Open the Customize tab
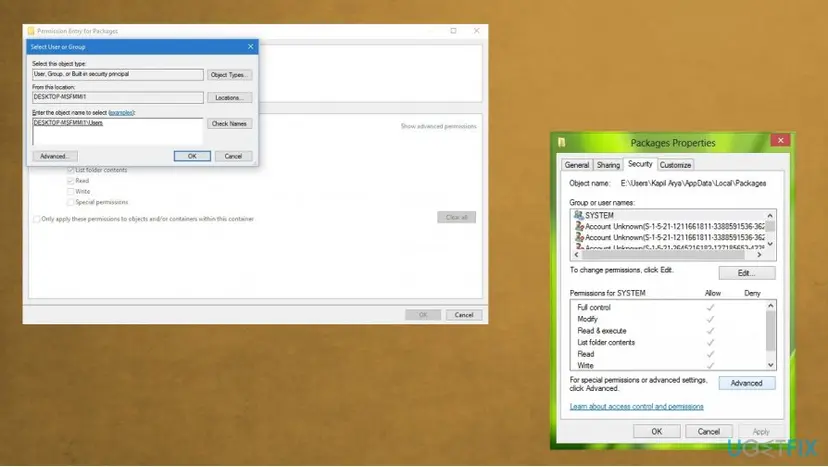 675,165
